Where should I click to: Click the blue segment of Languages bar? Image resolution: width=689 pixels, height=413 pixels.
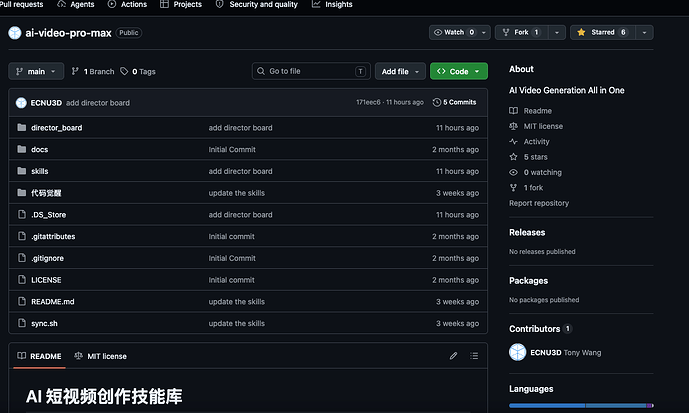click(547, 406)
